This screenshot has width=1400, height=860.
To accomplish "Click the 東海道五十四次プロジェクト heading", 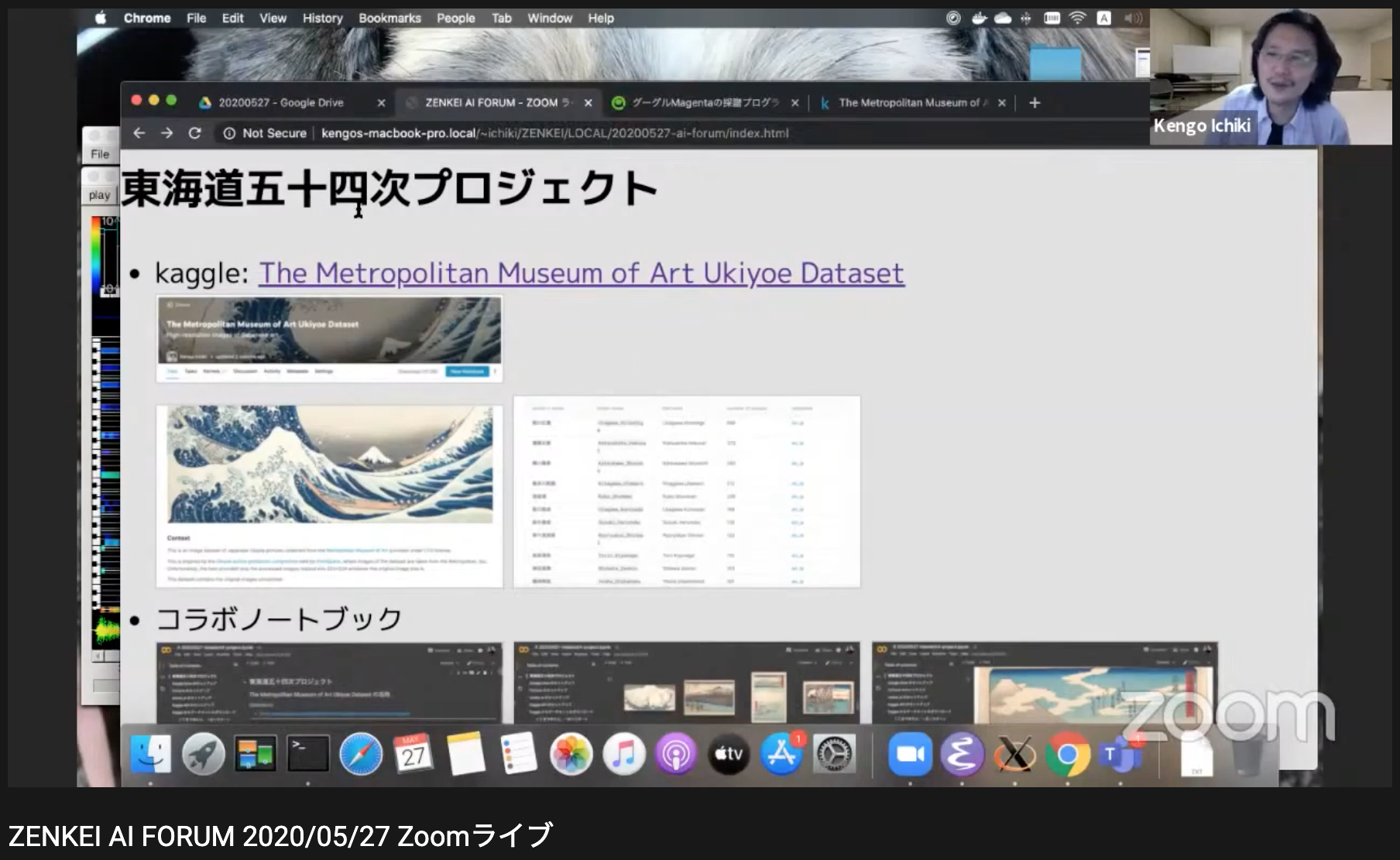I will 389,189.
